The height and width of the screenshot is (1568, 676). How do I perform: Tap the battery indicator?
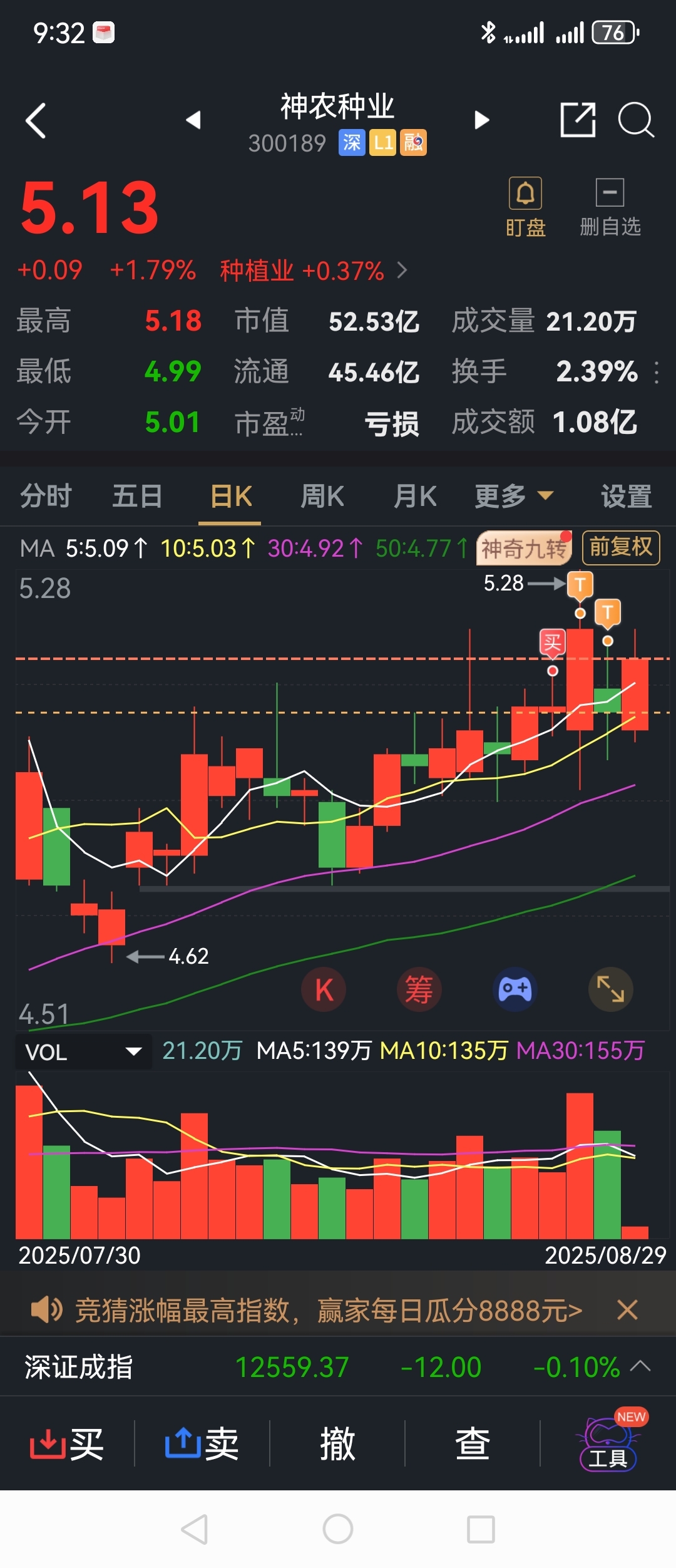click(616, 33)
